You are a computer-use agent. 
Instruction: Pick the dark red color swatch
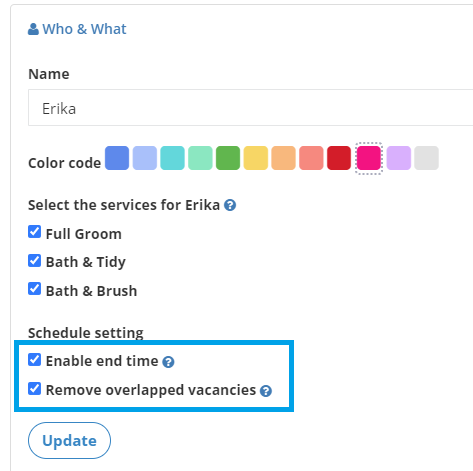(x=339, y=158)
